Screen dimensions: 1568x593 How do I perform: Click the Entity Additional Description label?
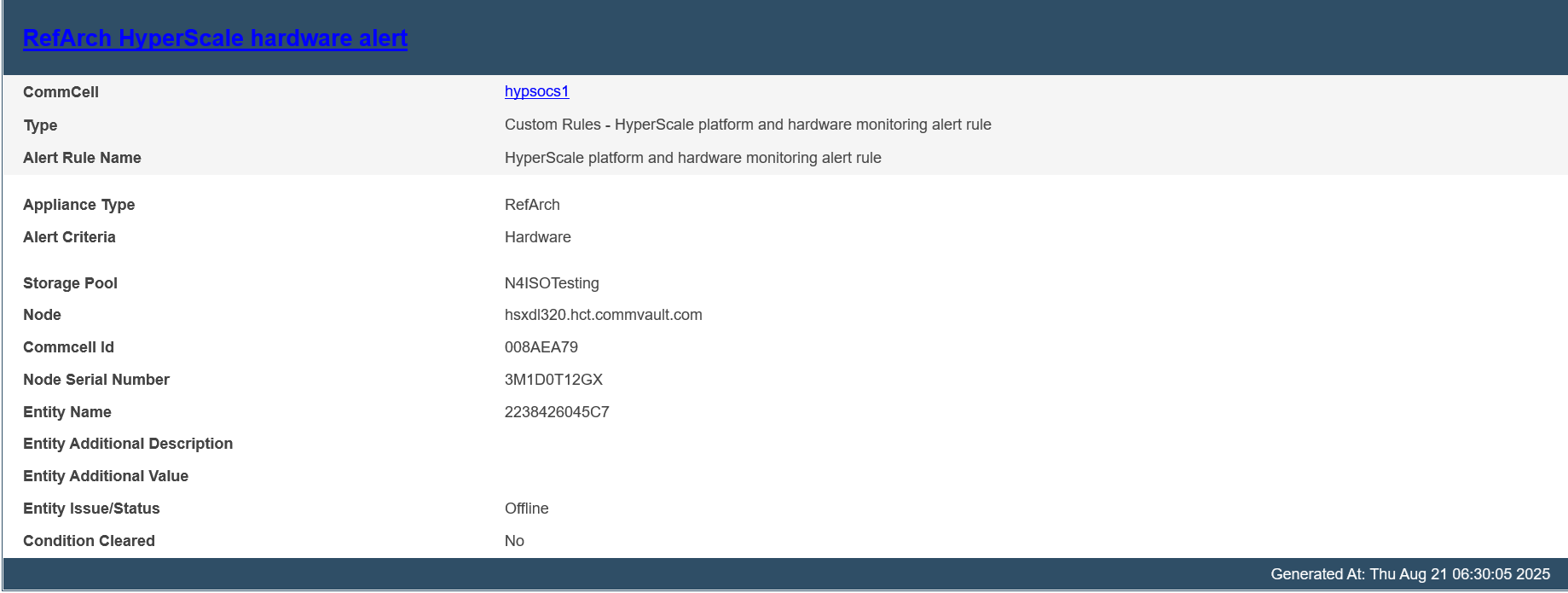point(128,444)
